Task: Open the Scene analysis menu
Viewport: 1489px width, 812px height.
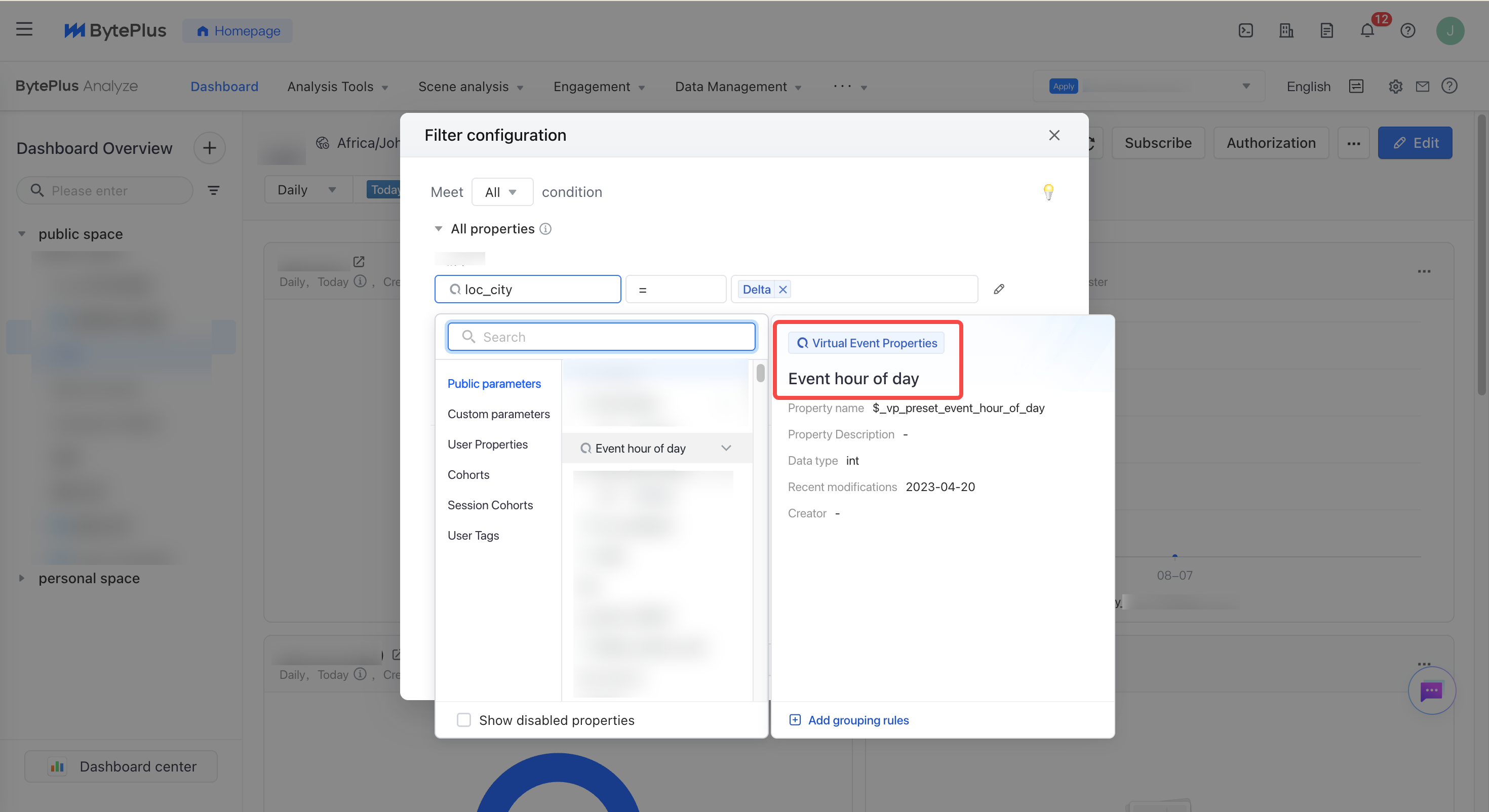Action: 471,87
